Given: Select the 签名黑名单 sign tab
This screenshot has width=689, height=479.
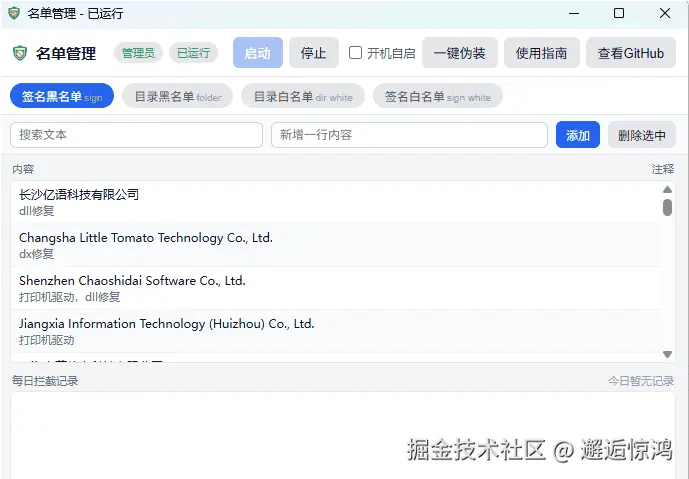Looking at the screenshot, I should [62, 96].
